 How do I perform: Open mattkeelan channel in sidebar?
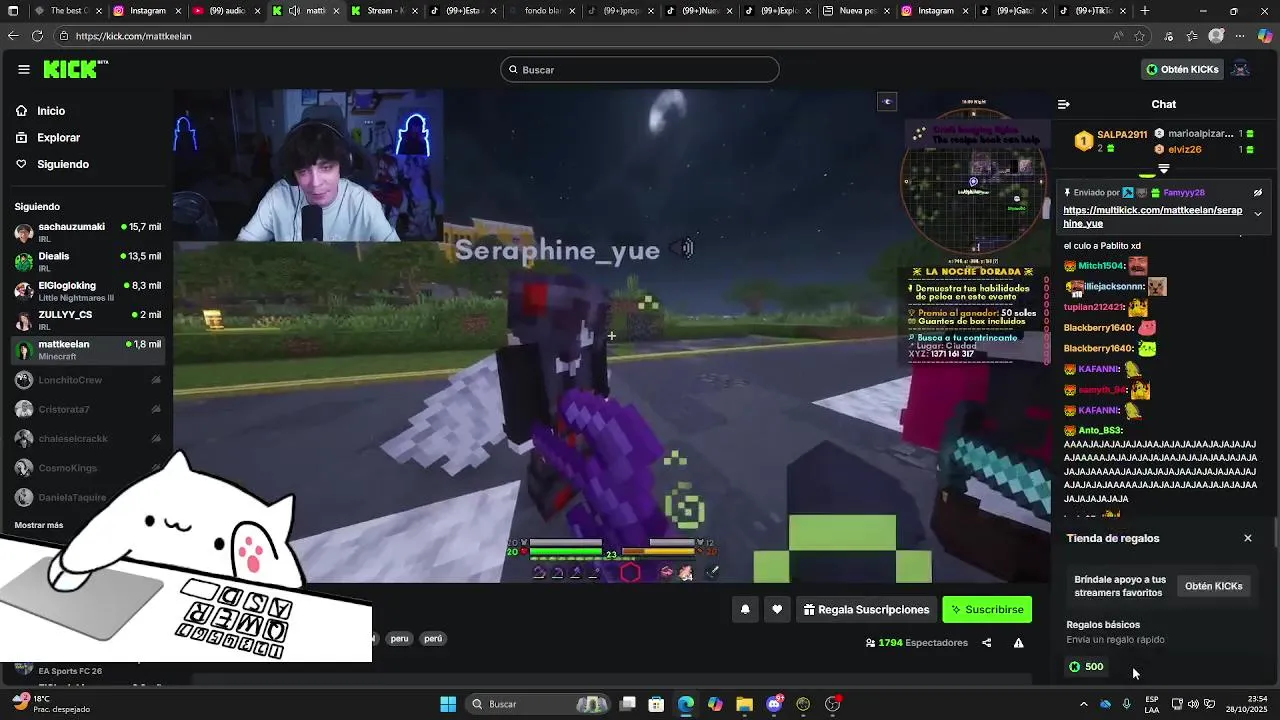tap(87, 349)
